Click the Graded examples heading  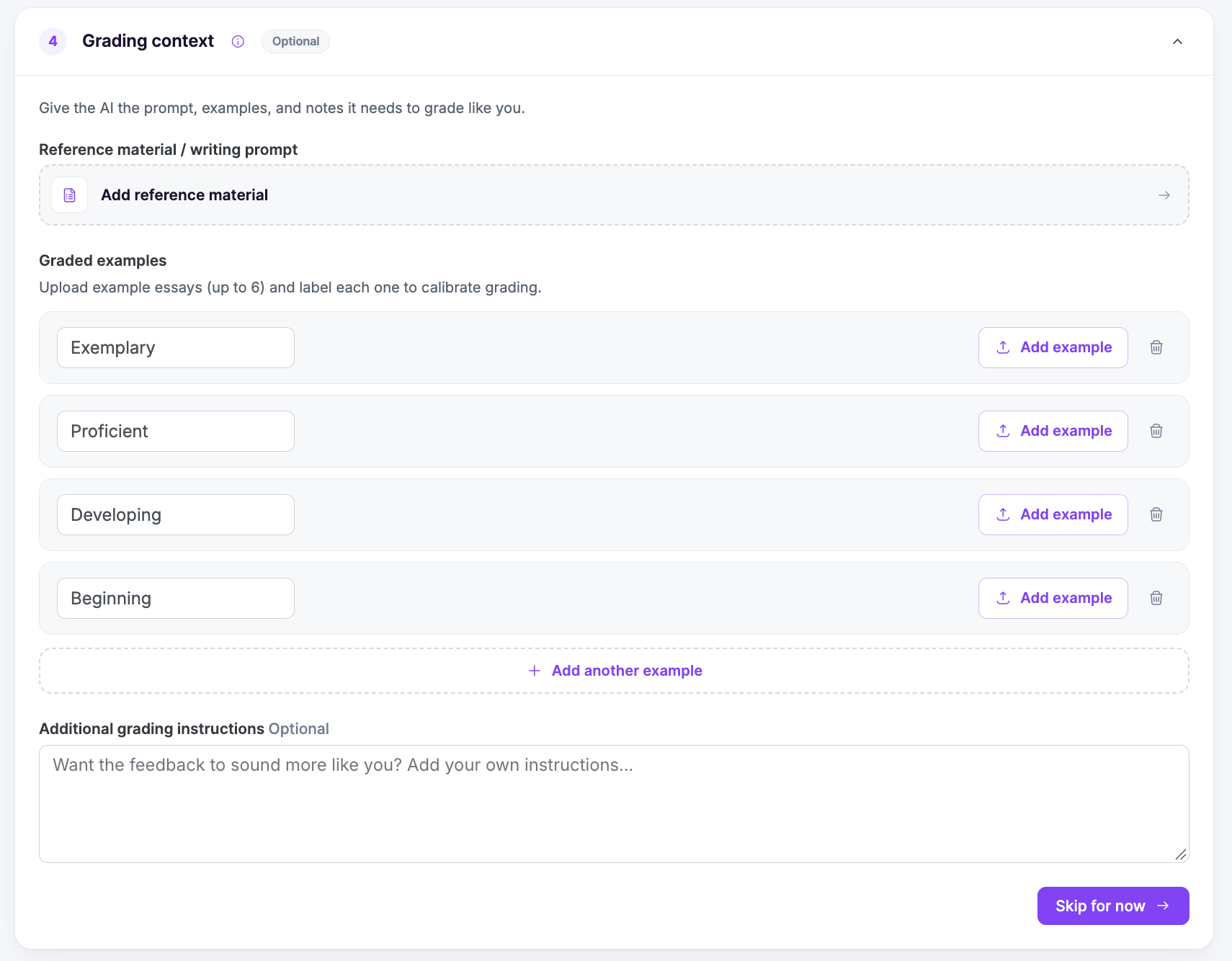point(102,261)
